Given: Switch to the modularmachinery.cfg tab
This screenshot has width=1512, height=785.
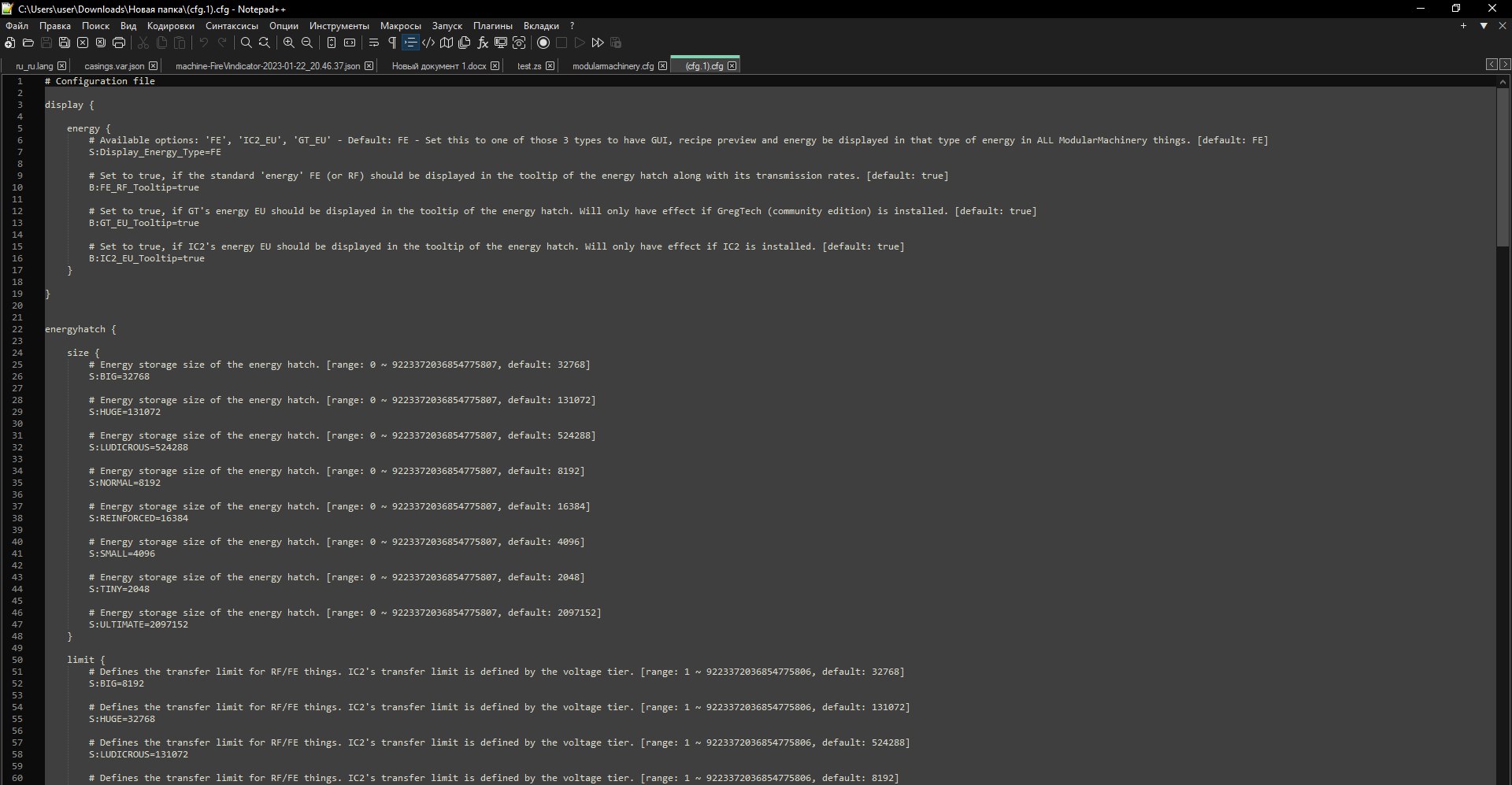Looking at the screenshot, I should pos(613,66).
